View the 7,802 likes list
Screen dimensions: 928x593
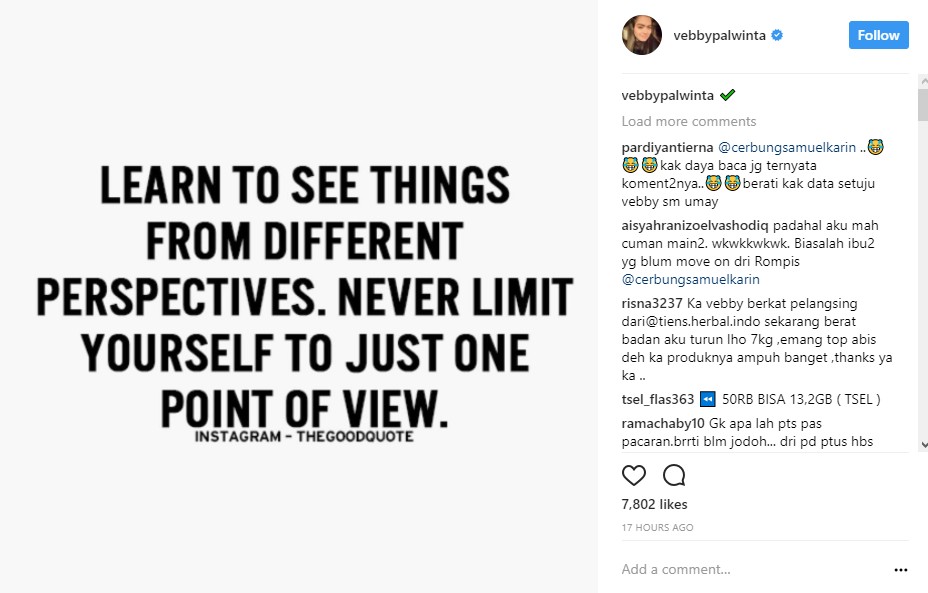point(654,505)
